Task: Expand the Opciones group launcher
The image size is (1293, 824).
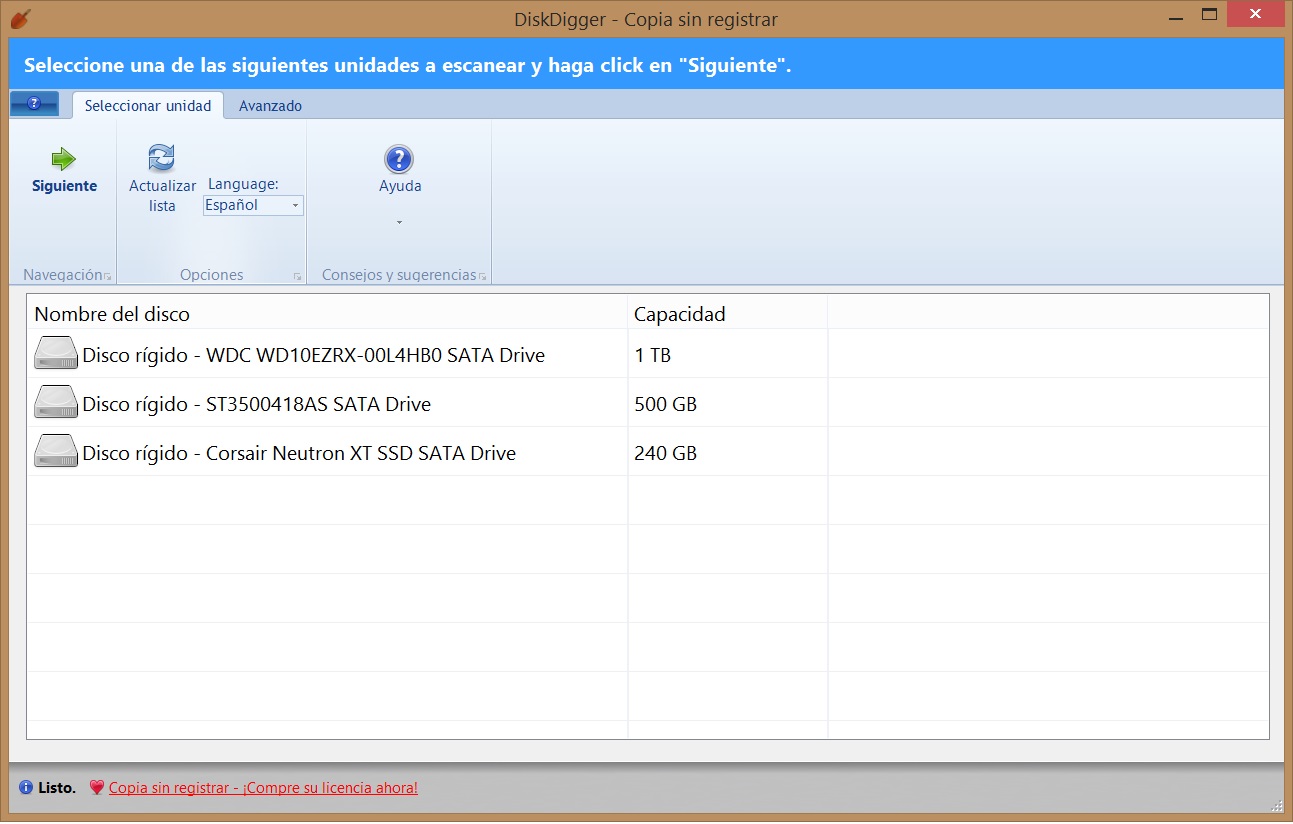Action: [x=298, y=276]
